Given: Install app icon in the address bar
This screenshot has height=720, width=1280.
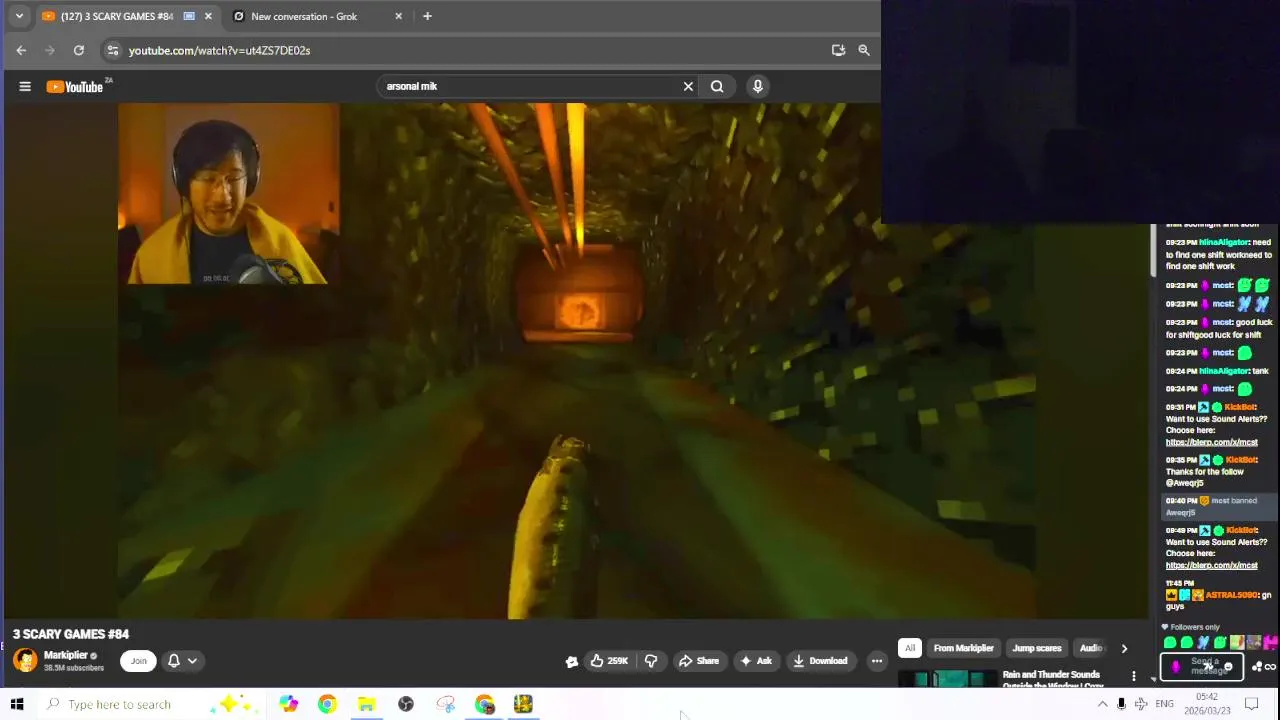Looking at the screenshot, I should pos(838,50).
